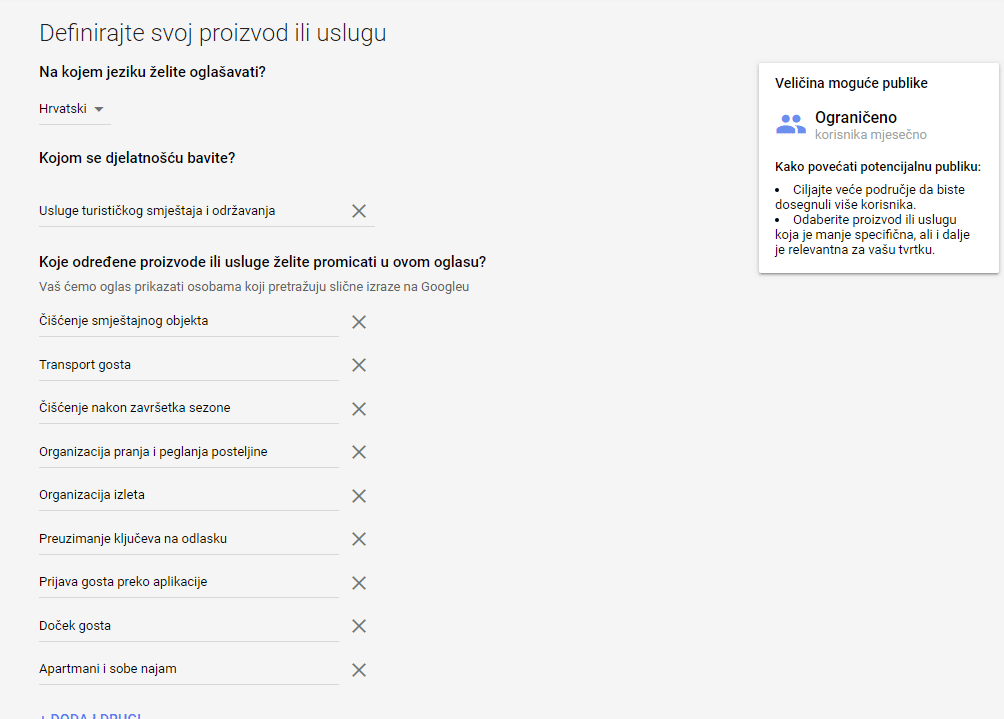Viewport: 1004px width, 719px height.
Task: Remove the "Čišćenje smještajnog objekta" entry
Action: tap(359, 322)
